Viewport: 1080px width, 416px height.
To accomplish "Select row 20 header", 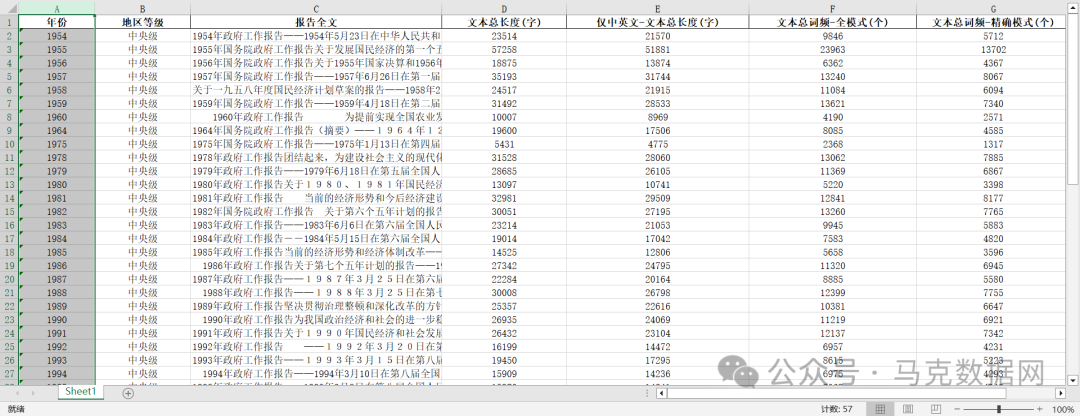I will [x=9, y=279].
